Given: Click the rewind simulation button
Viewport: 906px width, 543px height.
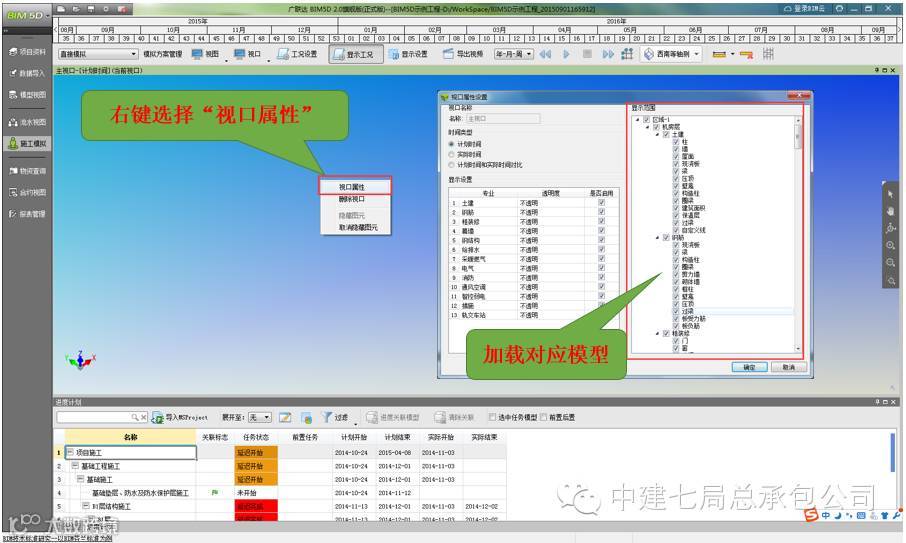Looking at the screenshot, I should (x=545, y=54).
